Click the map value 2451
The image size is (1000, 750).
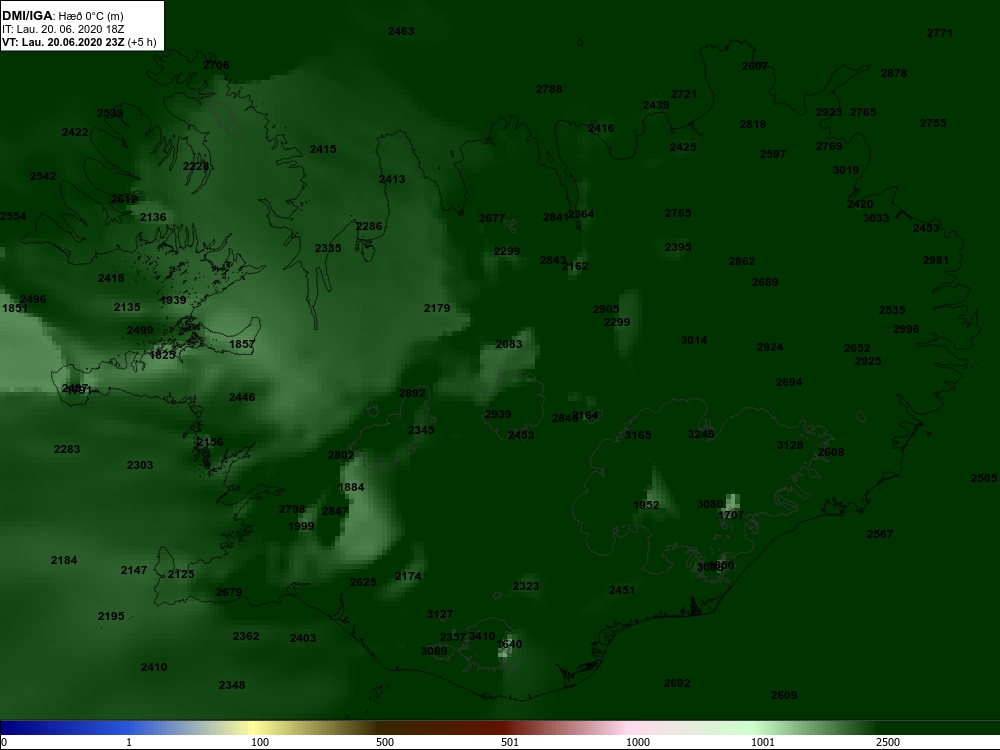(x=622, y=591)
